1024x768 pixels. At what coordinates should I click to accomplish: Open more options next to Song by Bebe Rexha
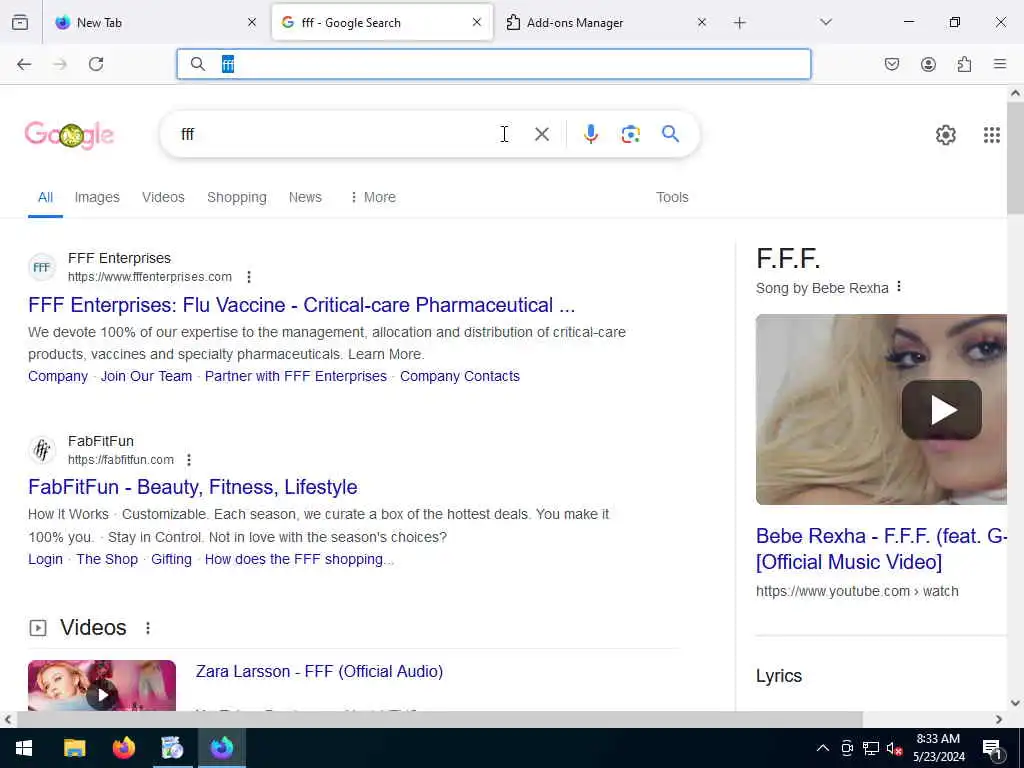(899, 286)
